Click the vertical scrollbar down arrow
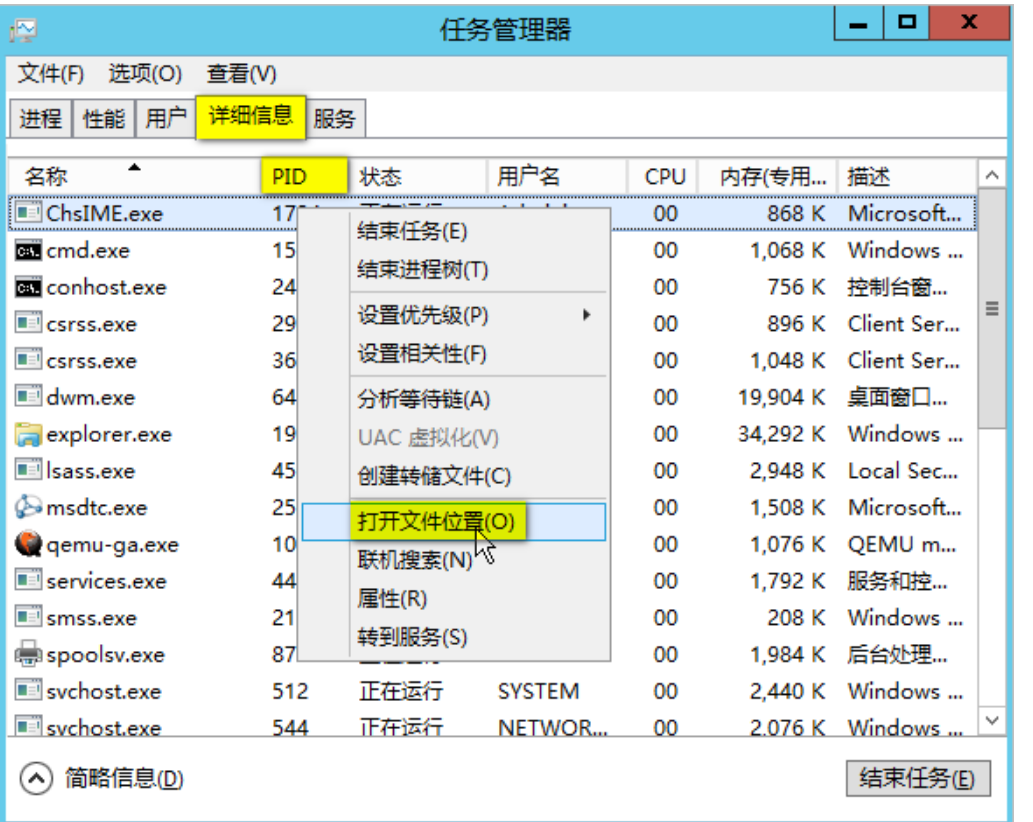This screenshot has height=822, width=1033. (x=992, y=720)
